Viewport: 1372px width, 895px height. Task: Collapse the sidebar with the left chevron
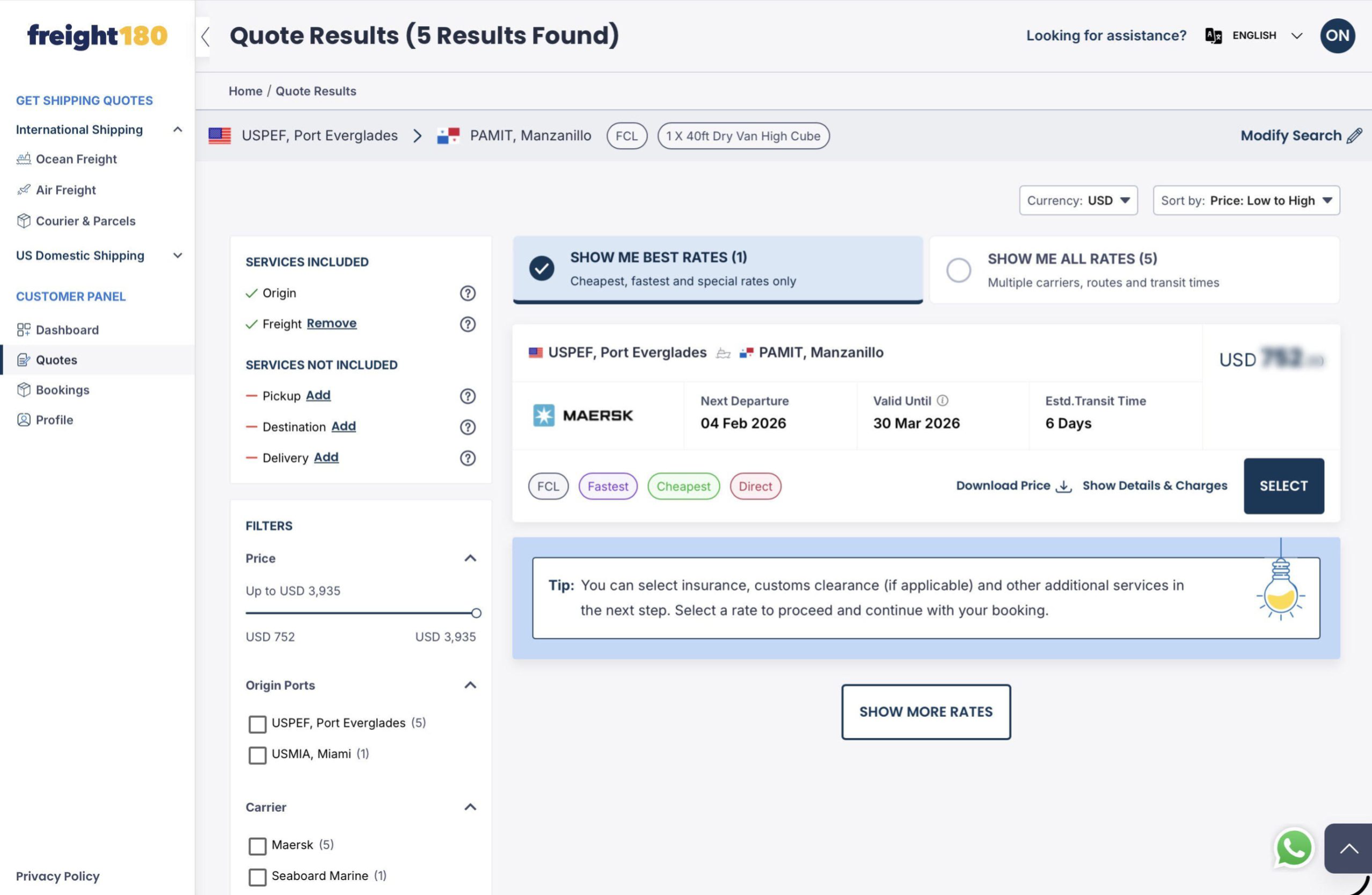click(x=204, y=37)
